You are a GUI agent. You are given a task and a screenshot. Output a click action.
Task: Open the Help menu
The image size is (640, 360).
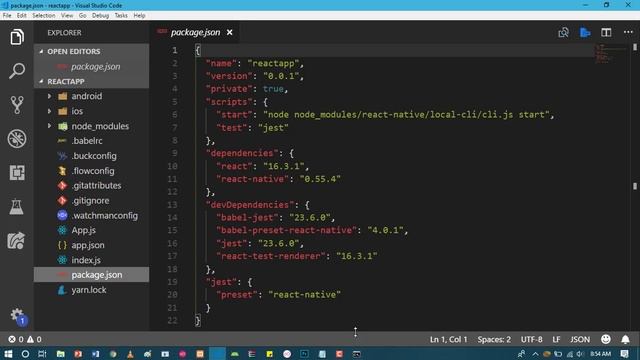coord(139,16)
